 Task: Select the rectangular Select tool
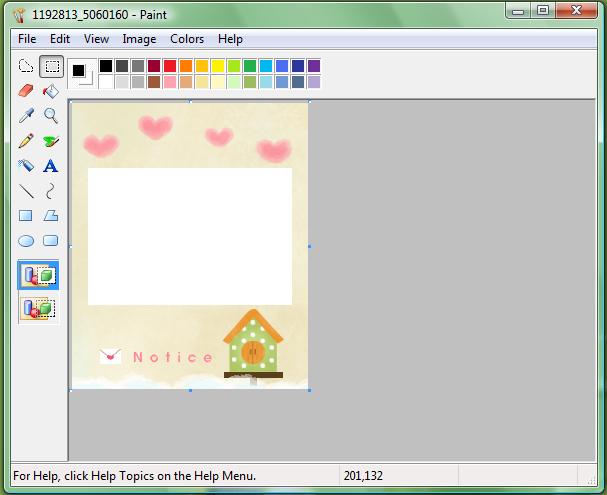51,66
